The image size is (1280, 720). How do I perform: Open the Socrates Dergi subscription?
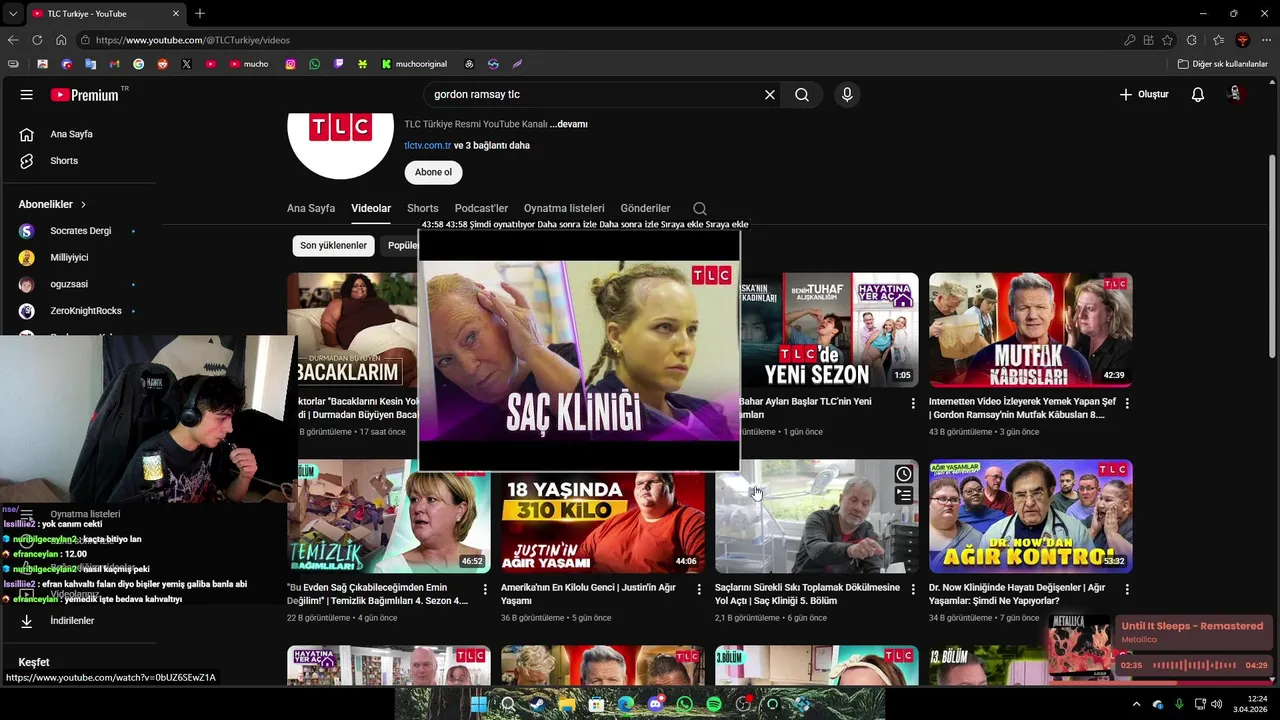(x=79, y=231)
